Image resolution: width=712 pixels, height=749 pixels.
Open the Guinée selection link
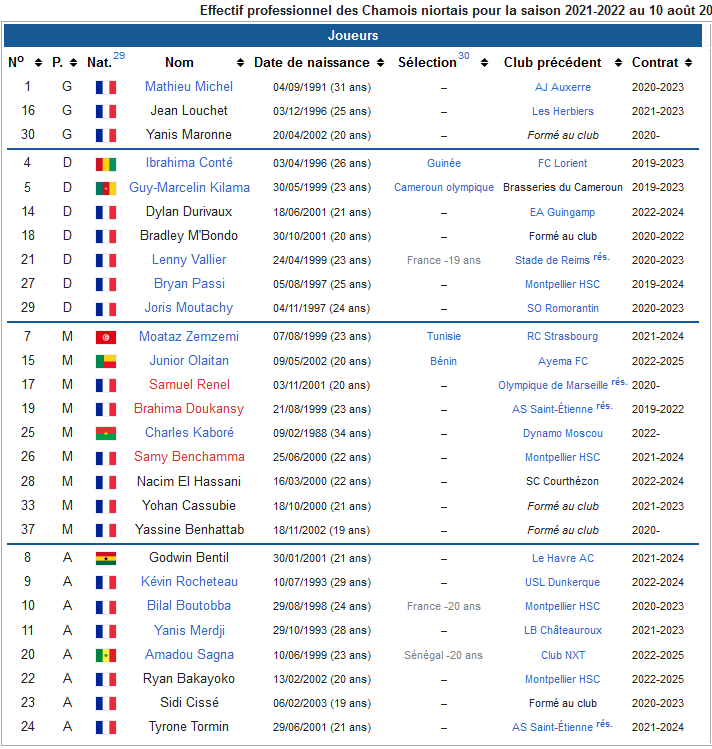coord(444,163)
